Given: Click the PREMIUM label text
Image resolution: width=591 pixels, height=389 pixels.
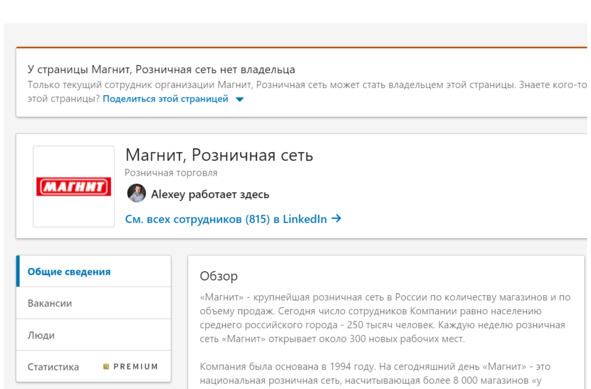Looking at the screenshot, I should click(136, 366).
